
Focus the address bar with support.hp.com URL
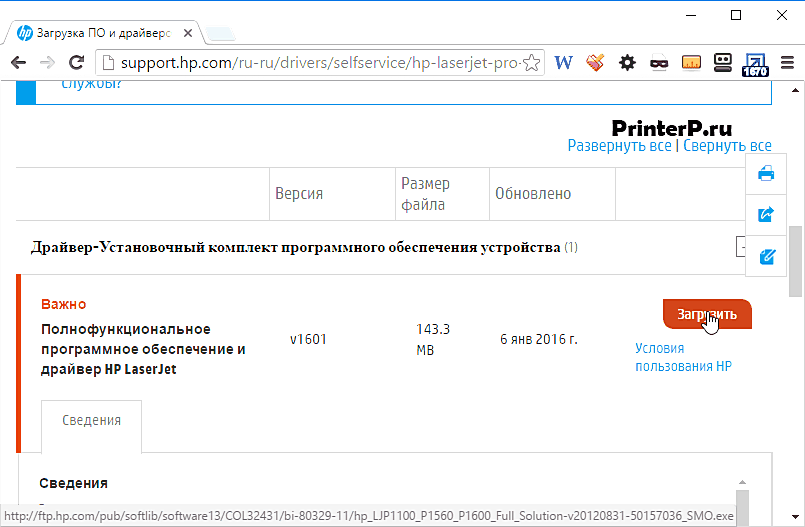tap(321, 63)
